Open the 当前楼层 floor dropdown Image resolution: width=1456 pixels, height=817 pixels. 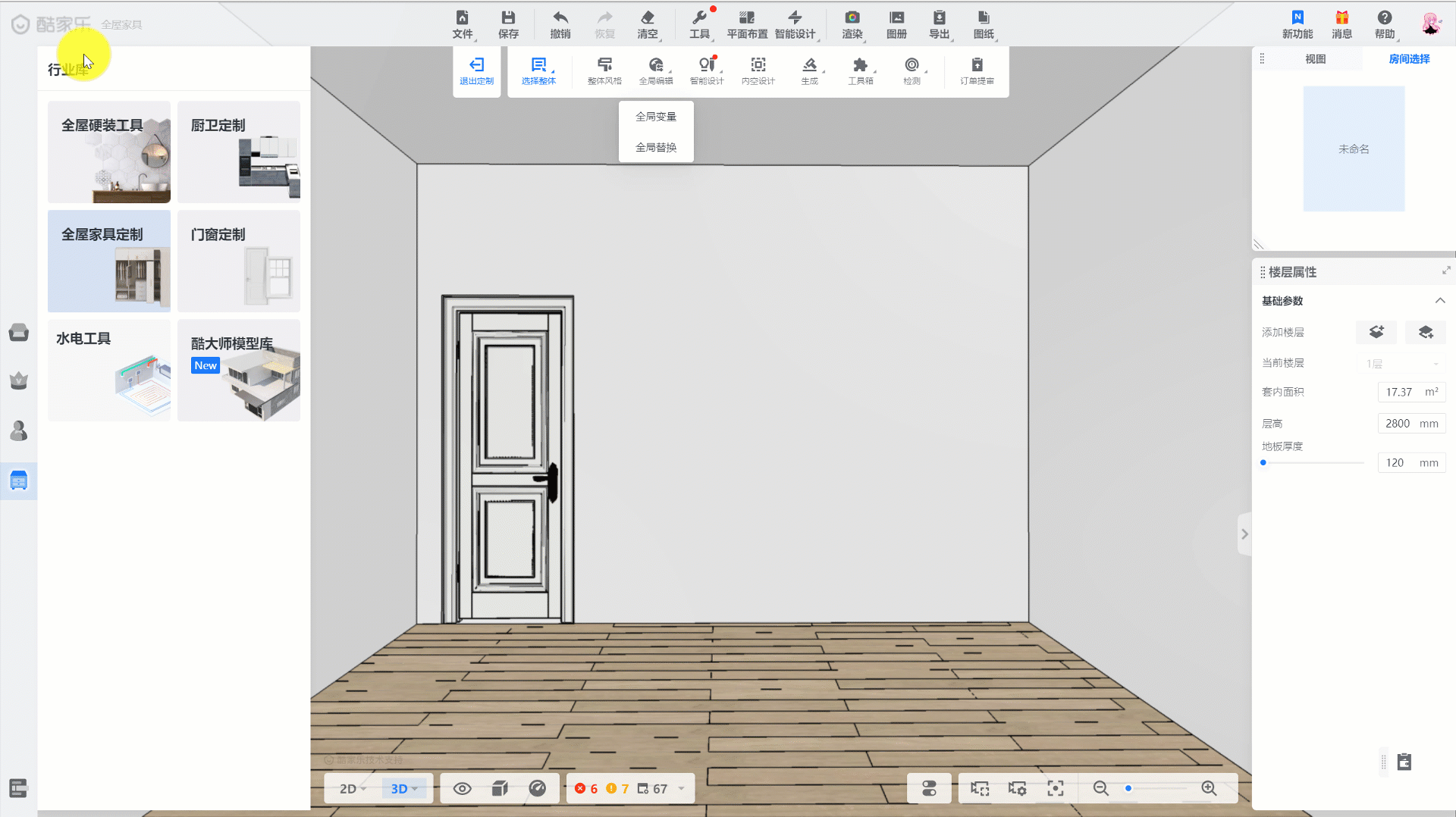coord(1402,364)
